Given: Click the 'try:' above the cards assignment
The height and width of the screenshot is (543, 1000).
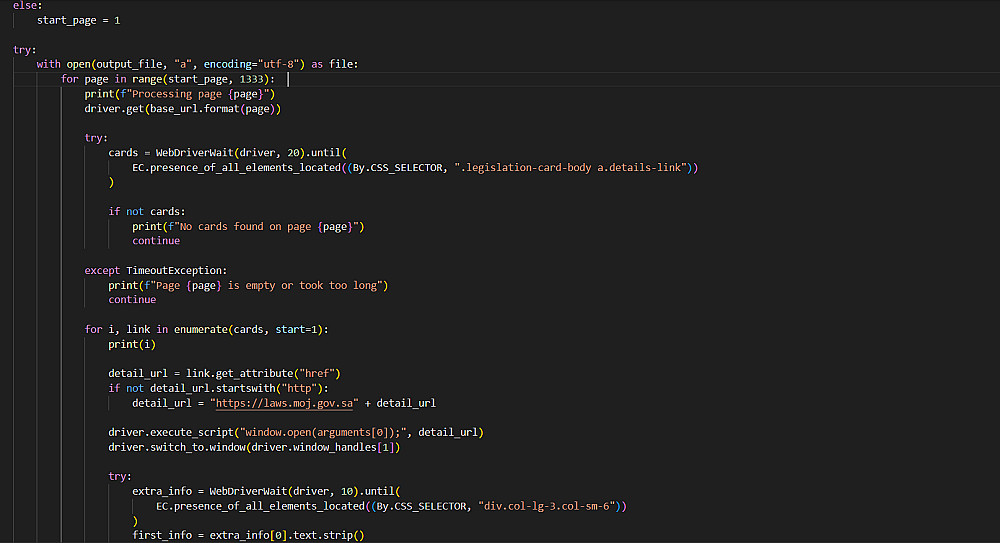Looking at the screenshot, I should 96,138.
